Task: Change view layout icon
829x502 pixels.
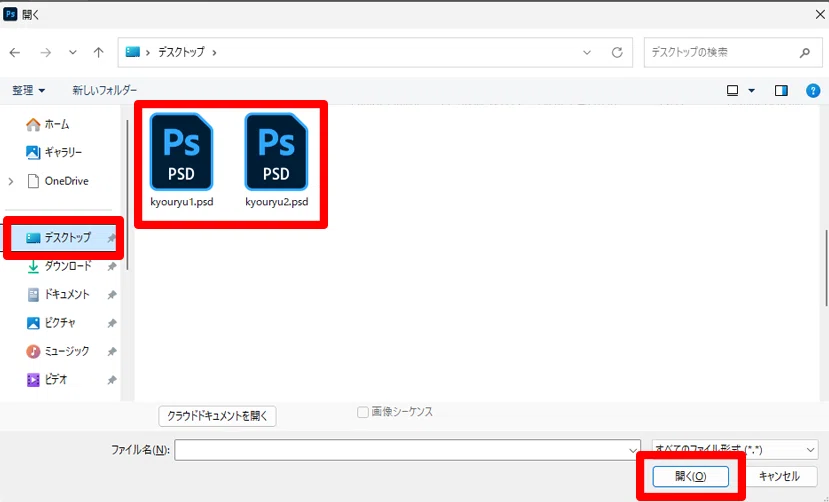Action: (x=733, y=90)
